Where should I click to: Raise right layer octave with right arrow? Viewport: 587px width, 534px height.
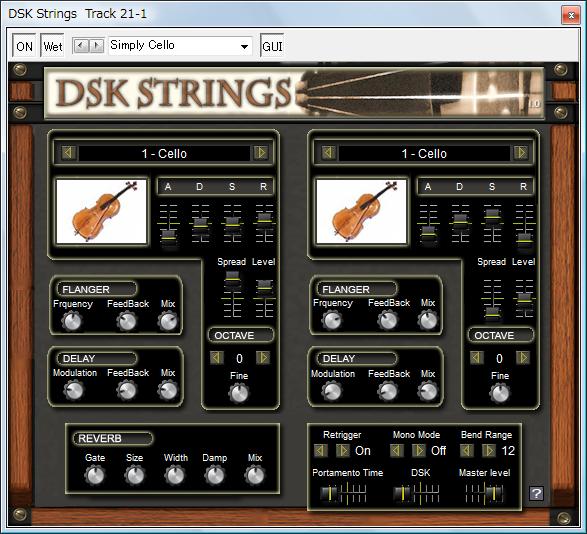[523, 358]
